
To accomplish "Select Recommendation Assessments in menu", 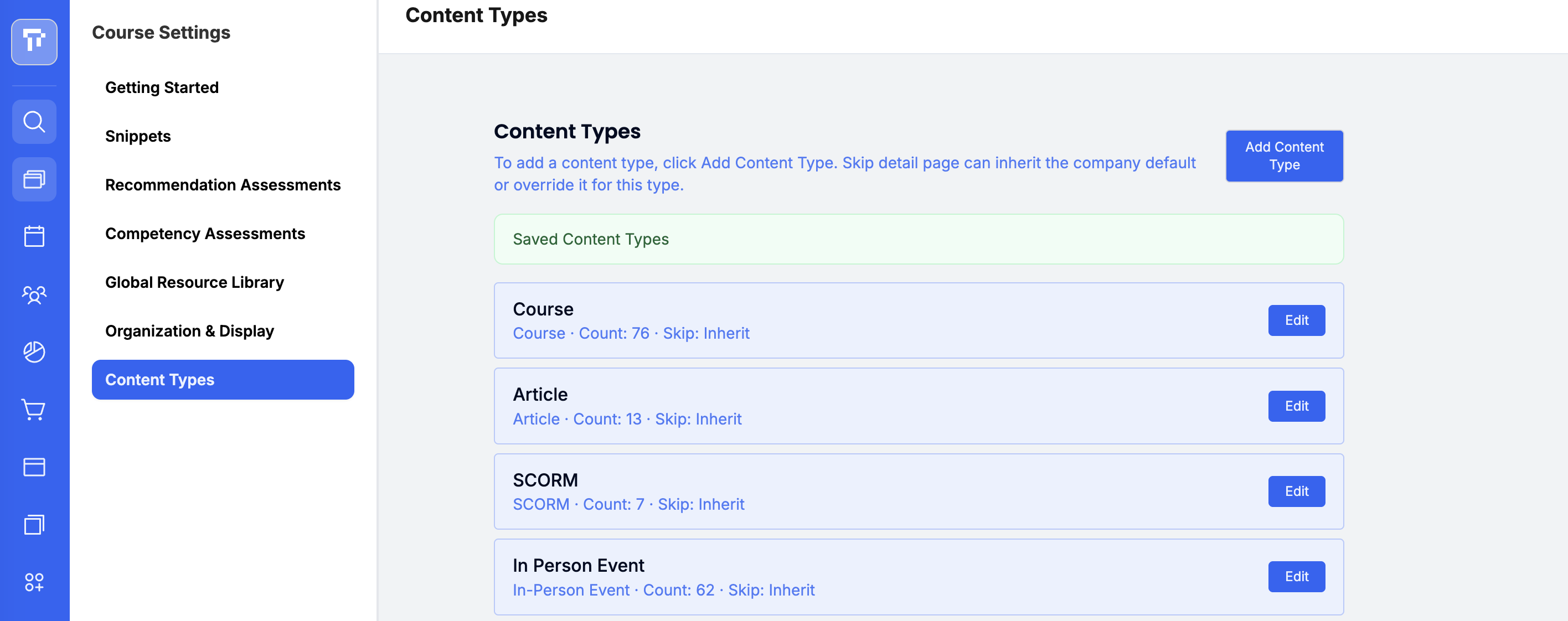I will (223, 185).
